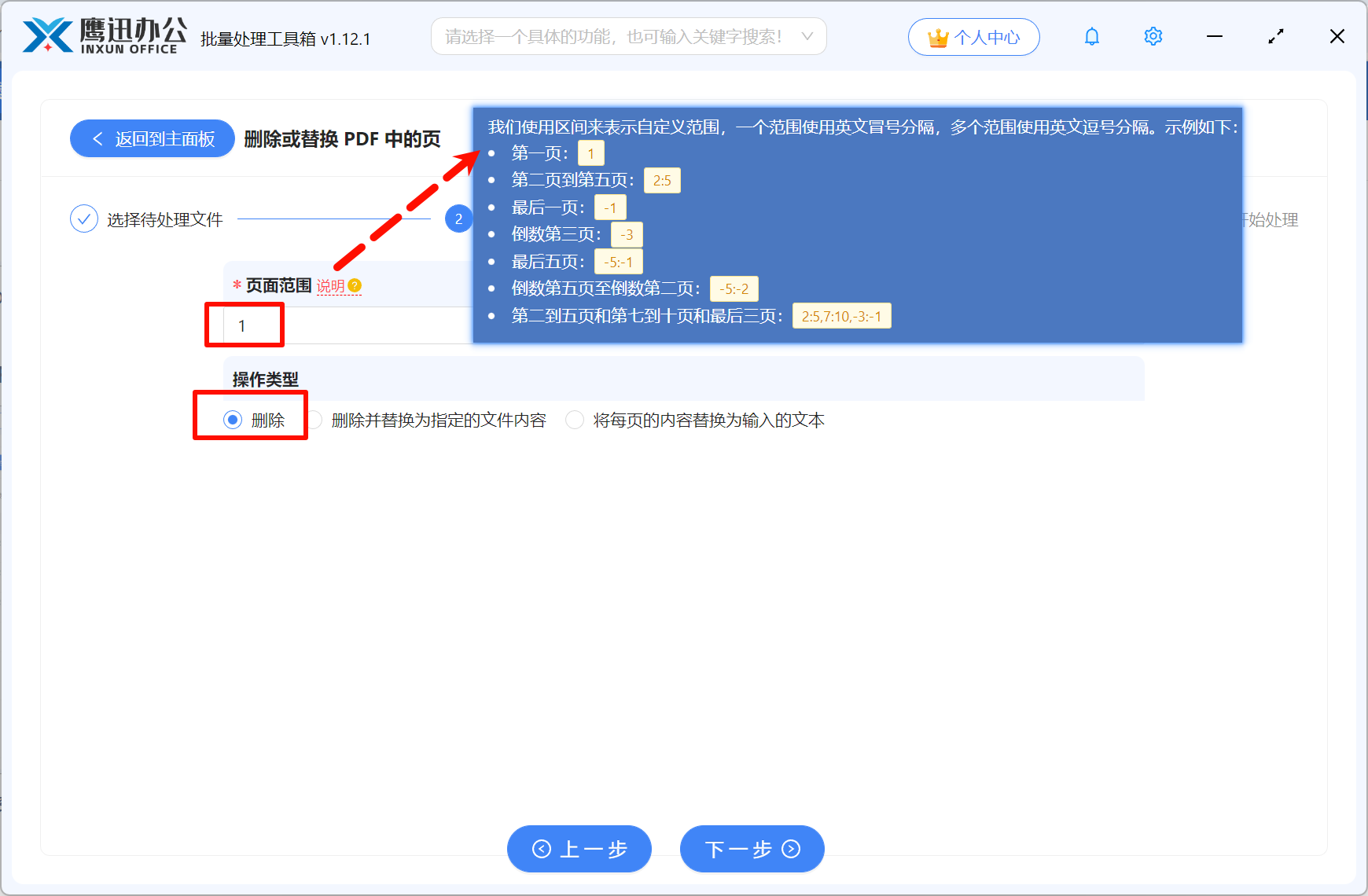The height and width of the screenshot is (896, 1368).
Task: Open the 说明 link for page range help
Action: click(x=330, y=286)
